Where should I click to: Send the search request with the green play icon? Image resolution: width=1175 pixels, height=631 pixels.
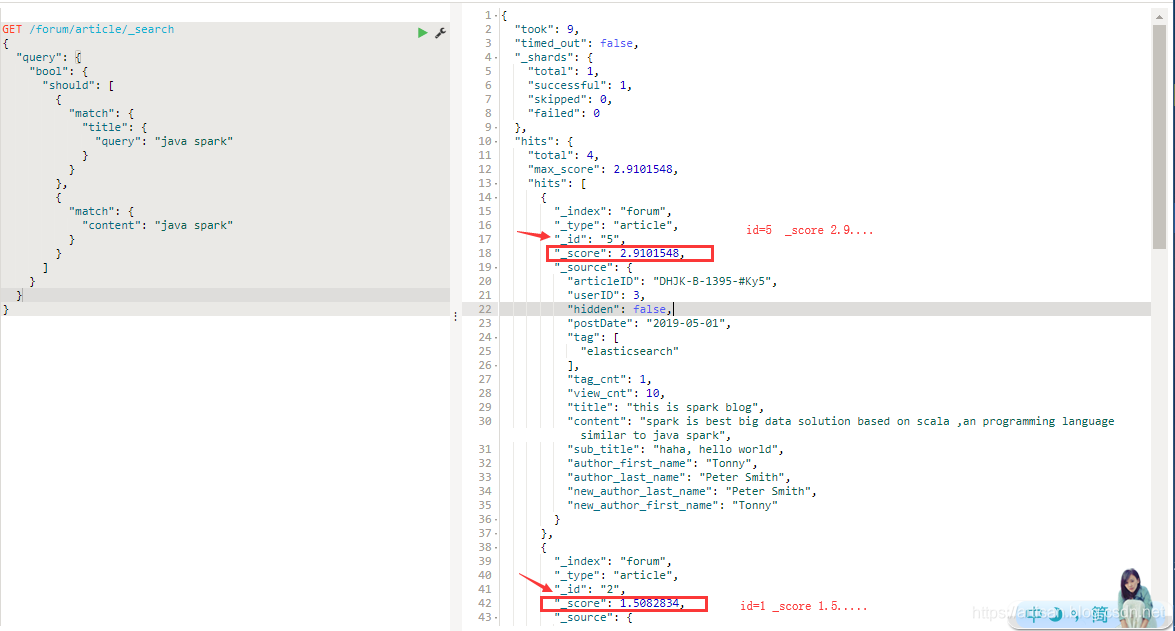422,32
